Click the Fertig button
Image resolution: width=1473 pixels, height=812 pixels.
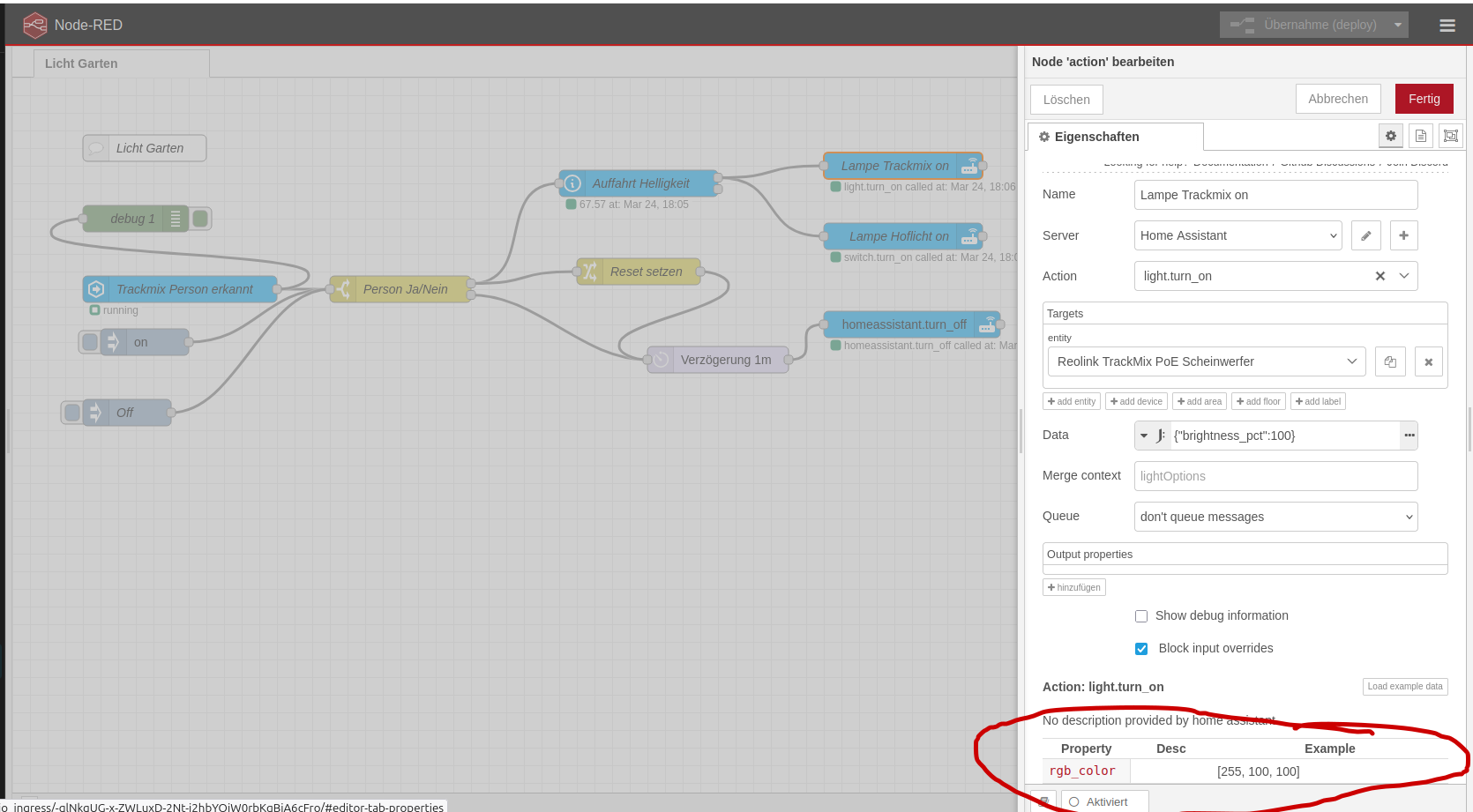point(1424,99)
